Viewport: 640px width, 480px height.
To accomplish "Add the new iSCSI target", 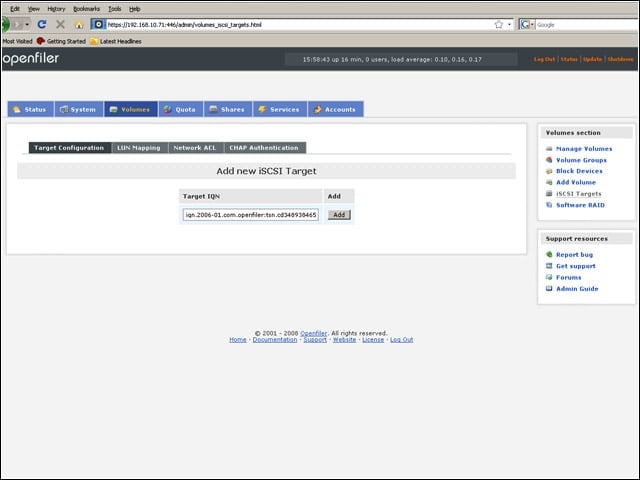I will pos(339,215).
